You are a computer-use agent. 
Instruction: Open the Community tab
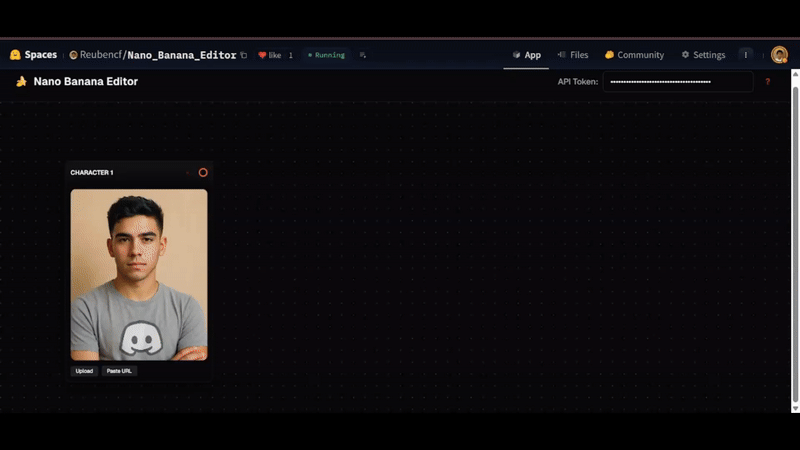point(634,55)
